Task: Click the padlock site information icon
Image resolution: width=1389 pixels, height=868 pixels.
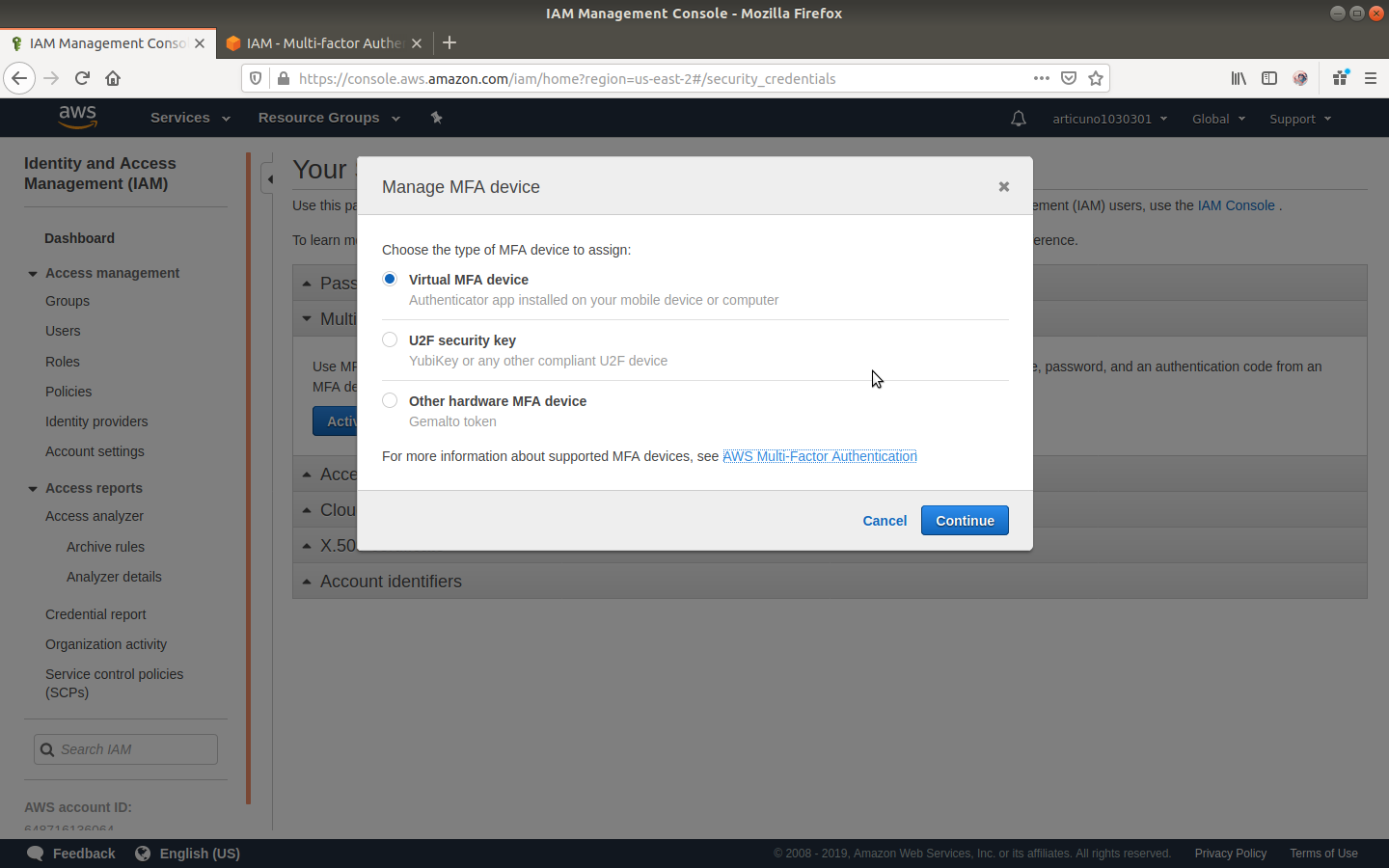Action: click(283, 78)
